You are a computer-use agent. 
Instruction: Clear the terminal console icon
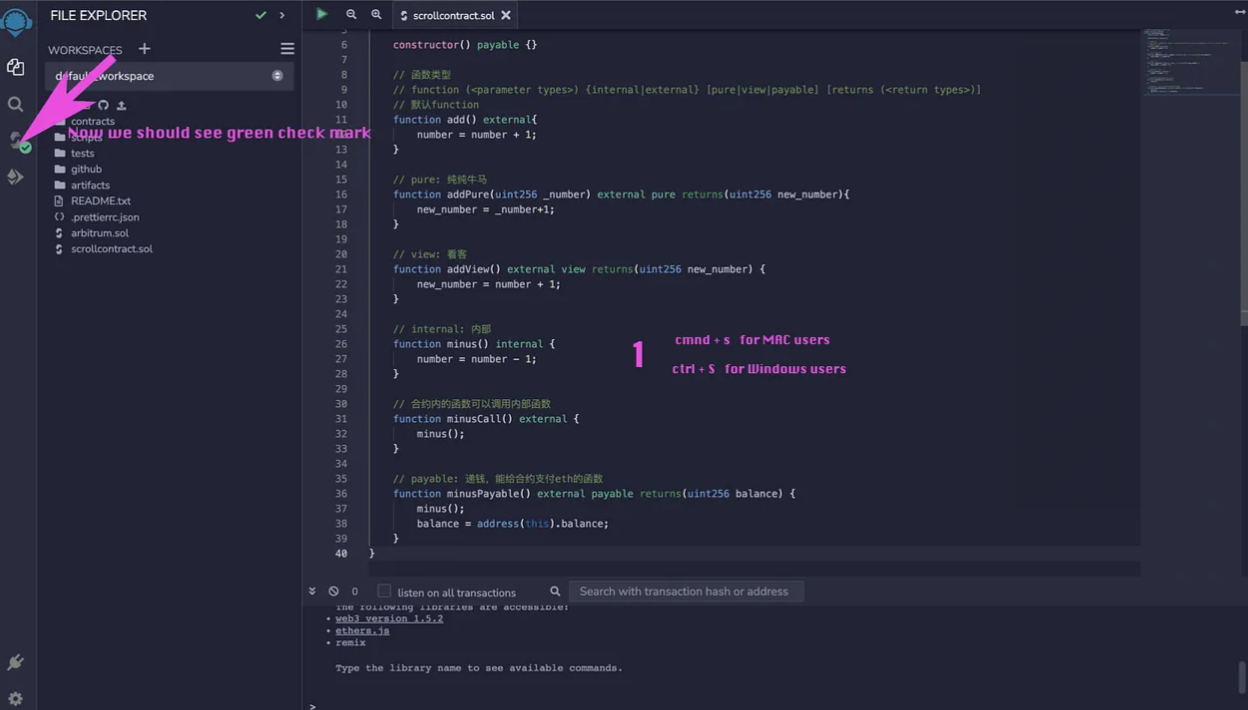333,591
